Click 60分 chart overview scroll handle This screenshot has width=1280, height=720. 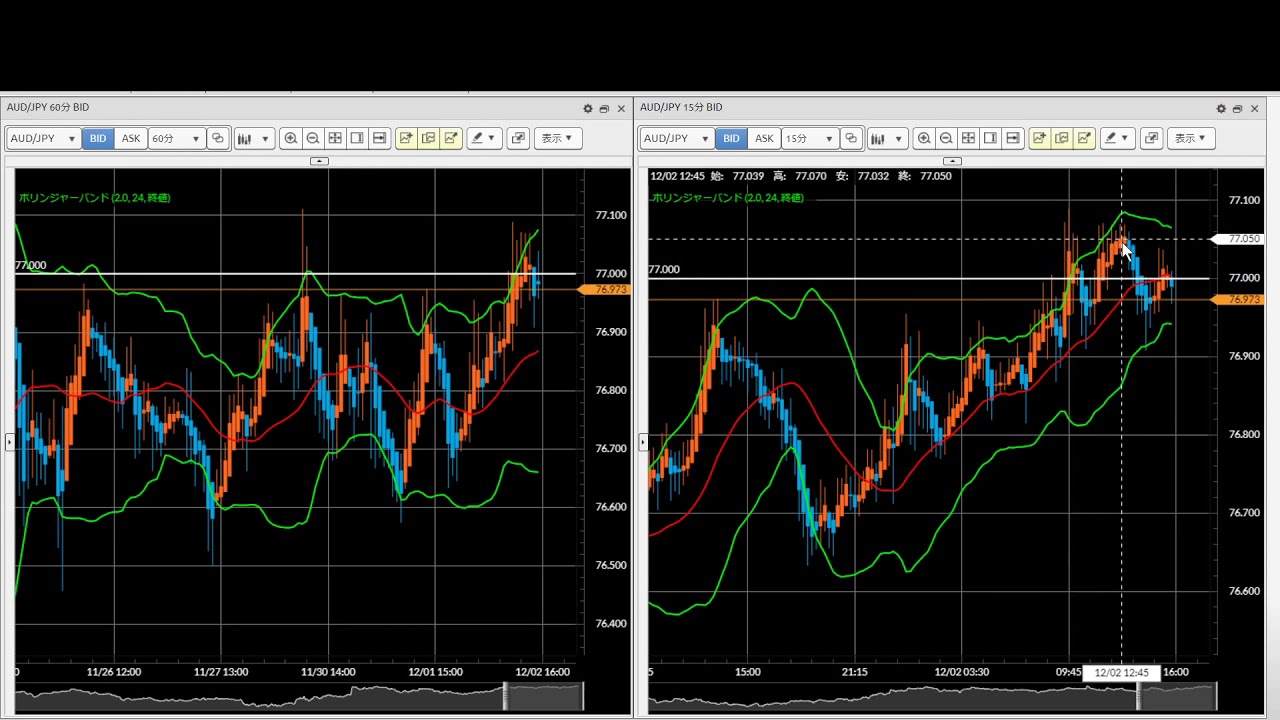(505, 696)
